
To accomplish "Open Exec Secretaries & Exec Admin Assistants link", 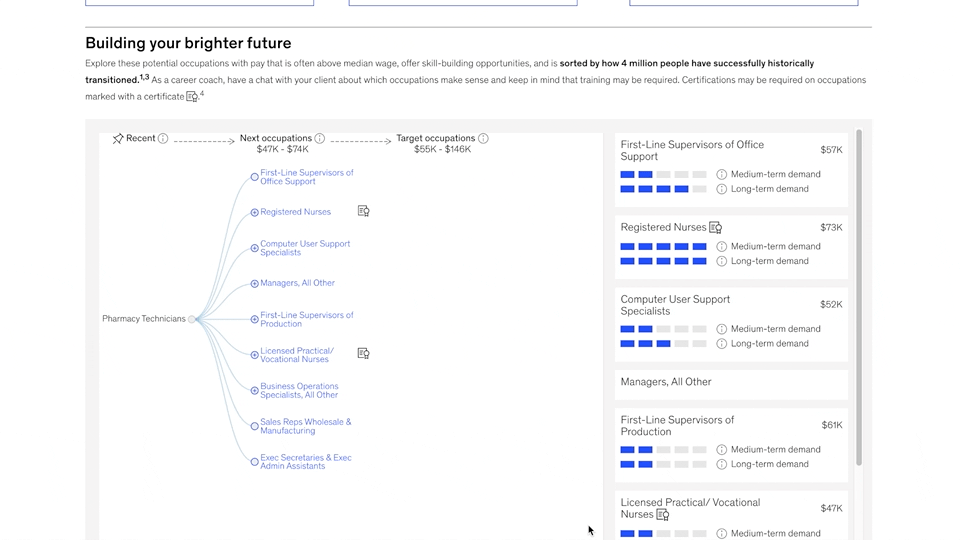I will pos(305,462).
